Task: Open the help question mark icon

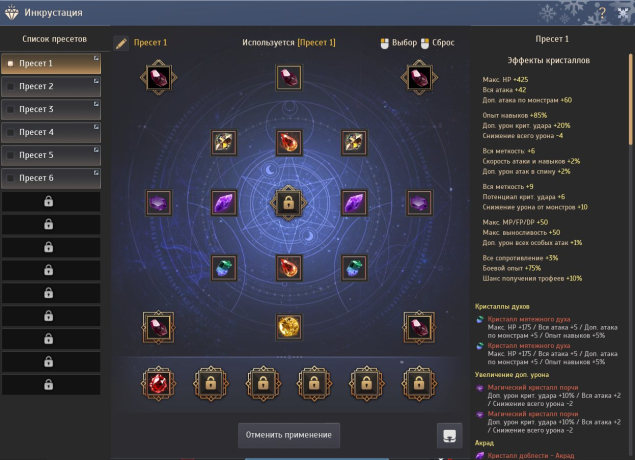Action: (602, 13)
